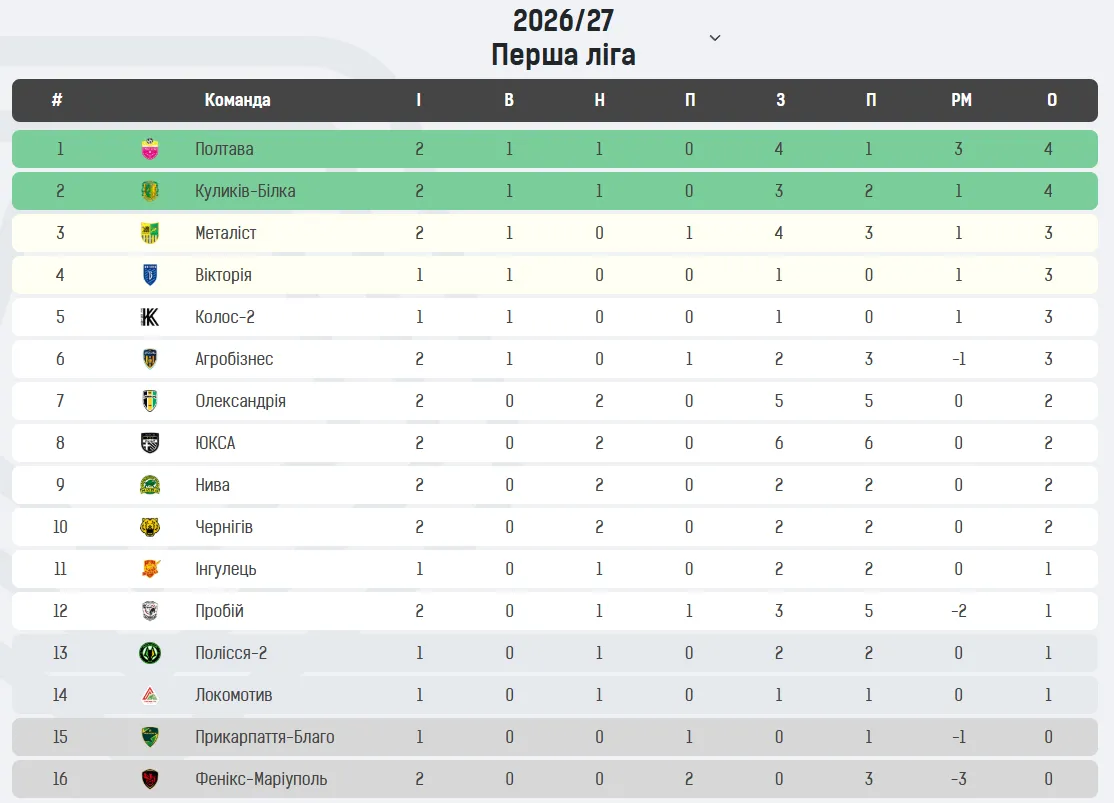Viewport: 1114px width, 803px height.
Task: Click the ЮКСА team emblem
Action: click(x=150, y=443)
